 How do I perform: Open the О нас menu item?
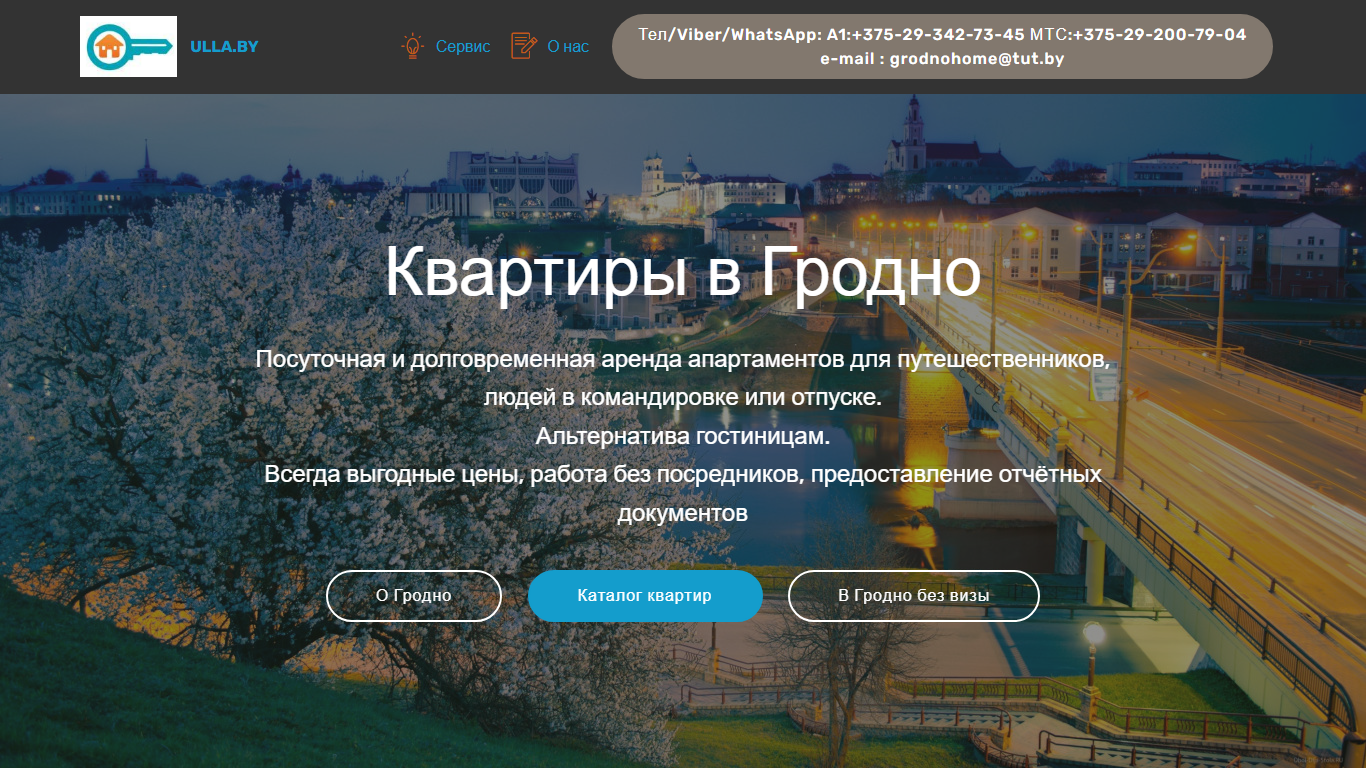[x=568, y=46]
